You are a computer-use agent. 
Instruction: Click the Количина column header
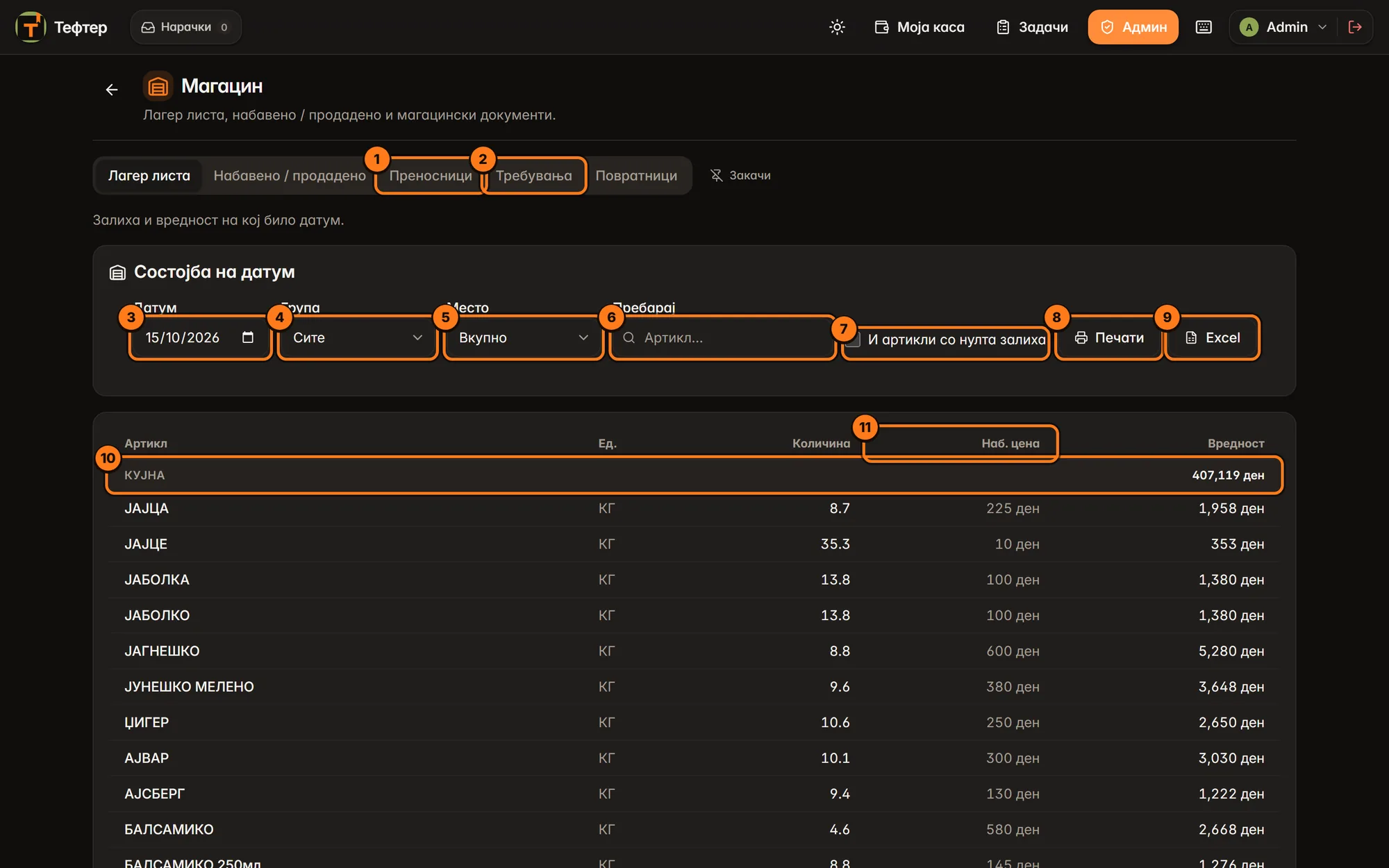pos(821,444)
